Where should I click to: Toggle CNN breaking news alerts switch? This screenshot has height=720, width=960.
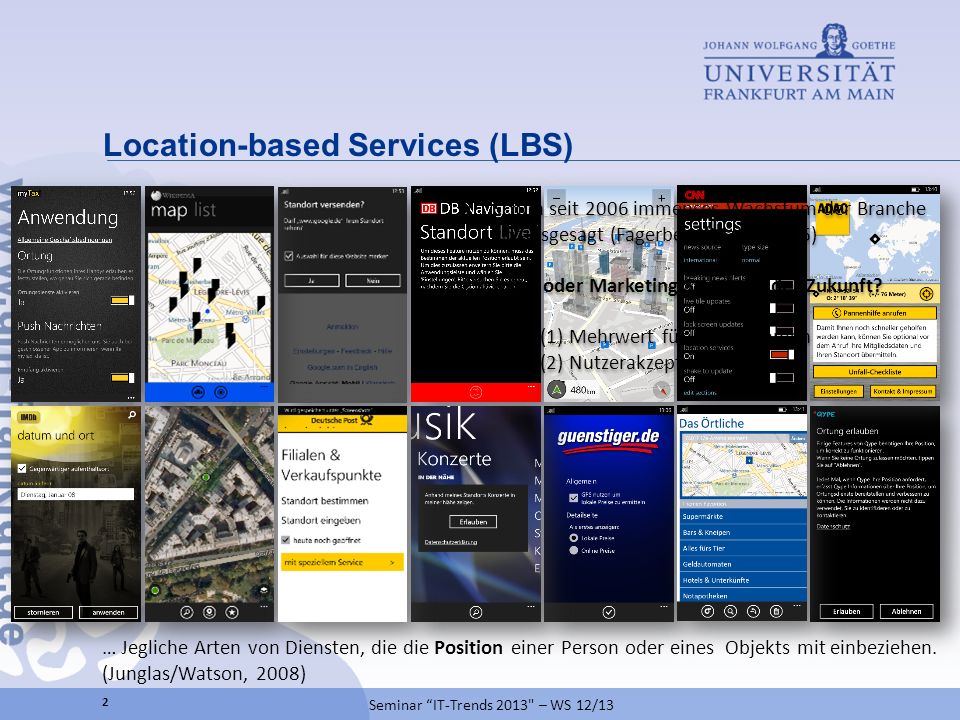pos(782,285)
